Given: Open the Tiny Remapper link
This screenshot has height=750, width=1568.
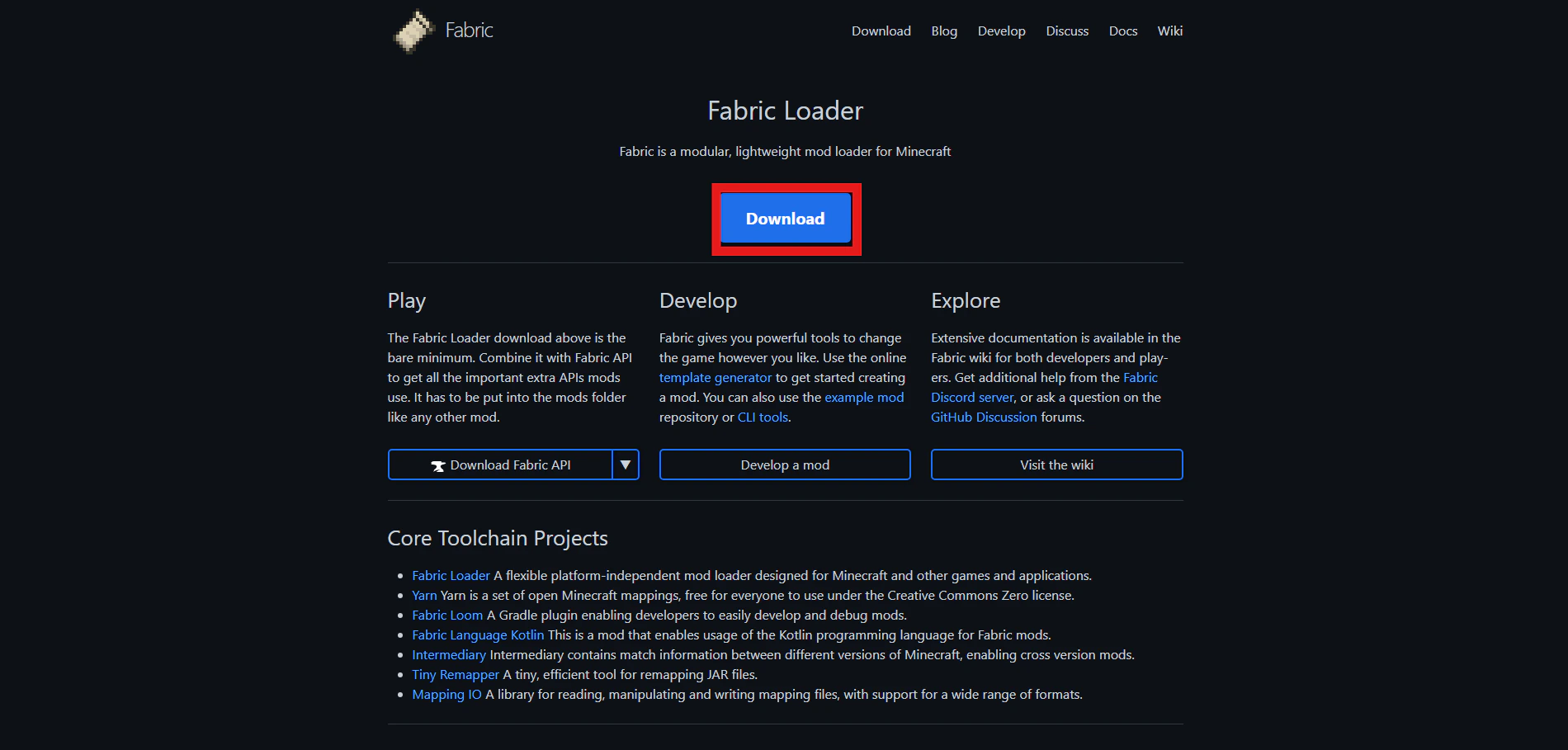Looking at the screenshot, I should click(456, 674).
